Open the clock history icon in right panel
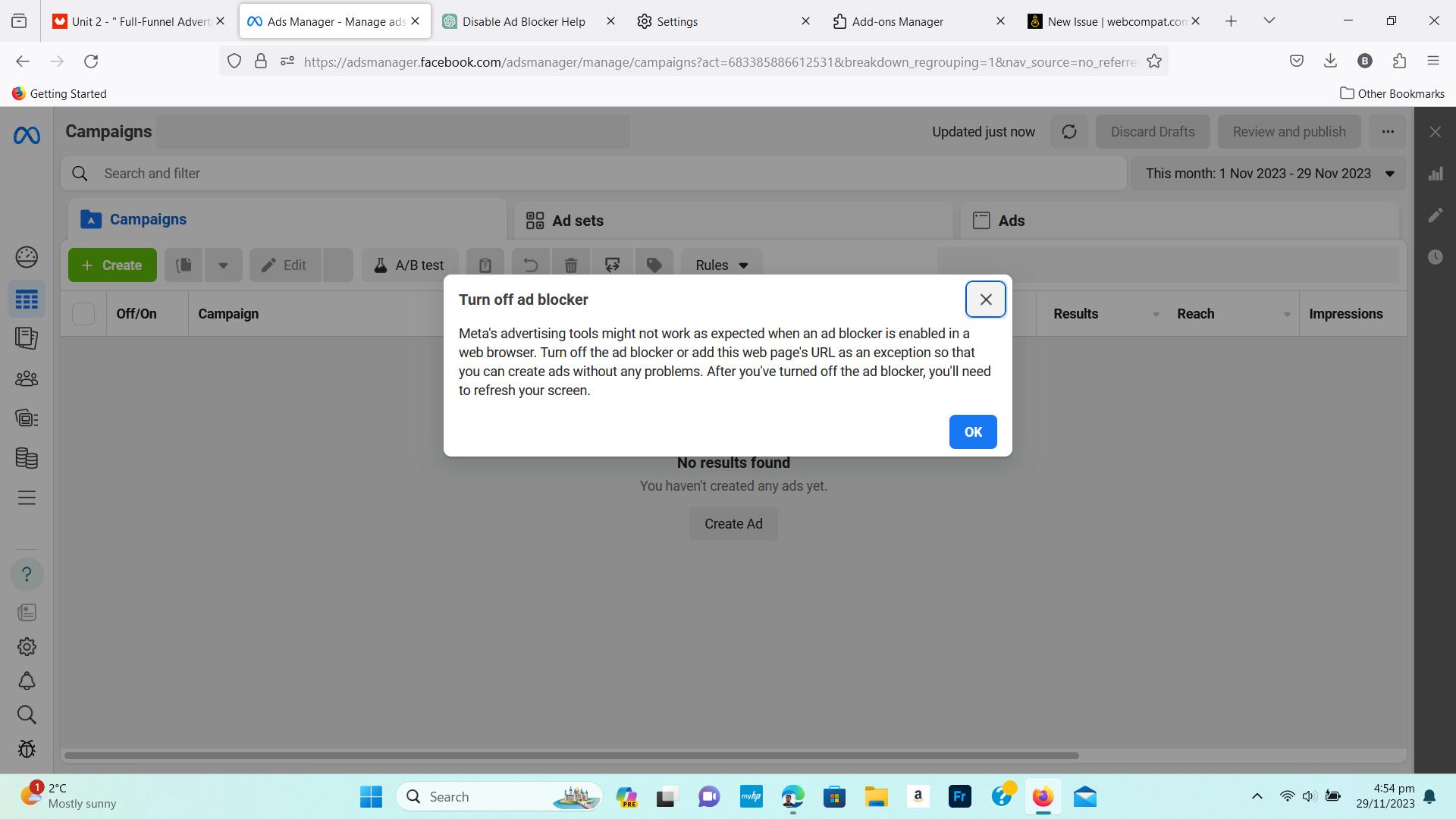The image size is (1456, 819). point(1436,257)
